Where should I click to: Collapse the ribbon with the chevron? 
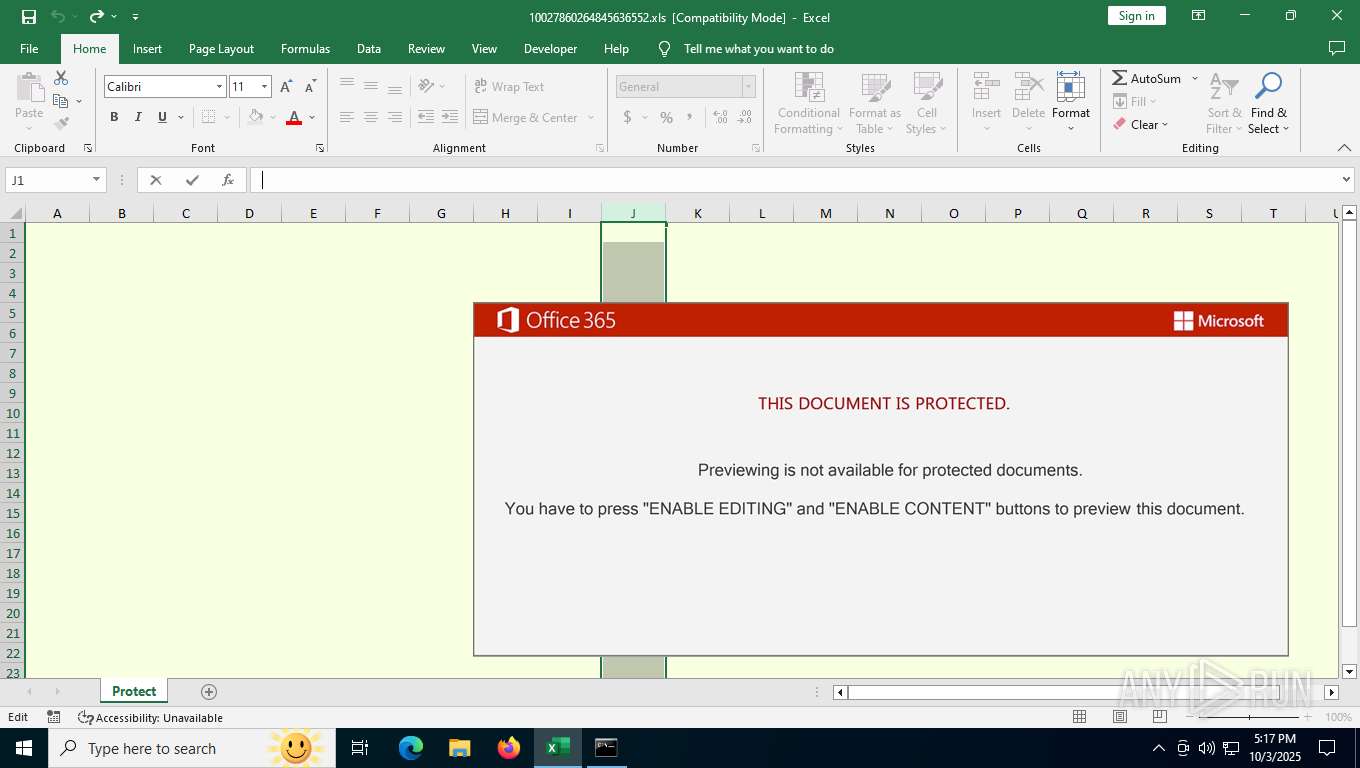[x=1344, y=148]
